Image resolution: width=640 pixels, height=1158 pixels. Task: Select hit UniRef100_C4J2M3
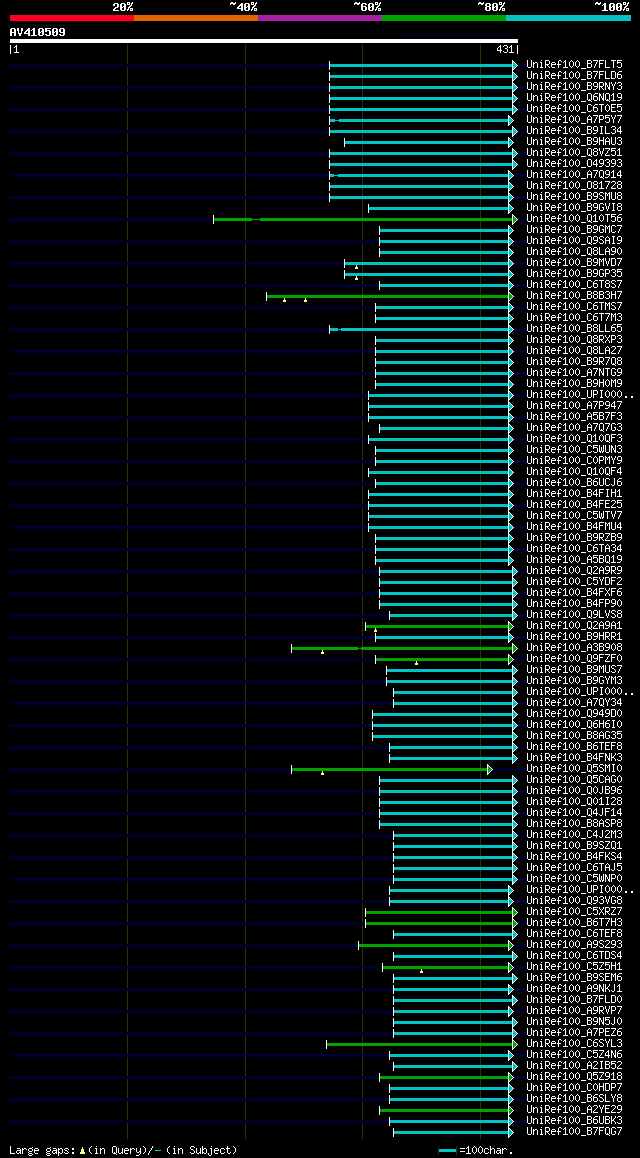574,835
